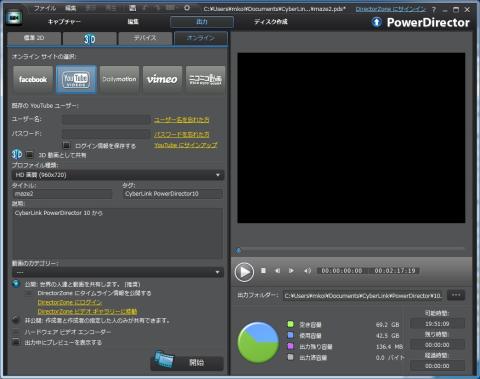Open the Device output tab
480x379 pixels.
(x=145, y=38)
